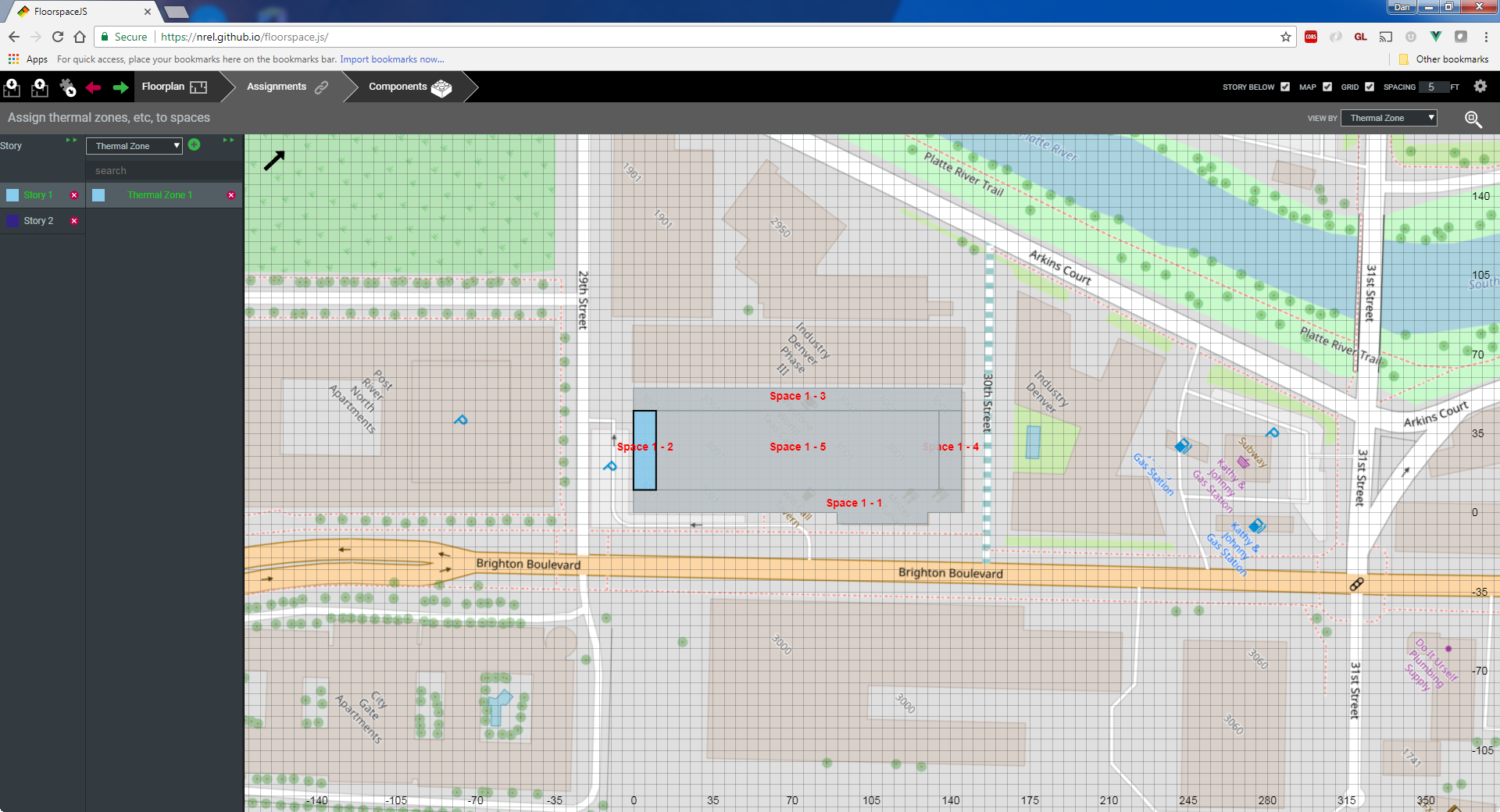The height and width of the screenshot is (812, 1500).
Task: Add a new thermal zone with green plus
Action: tap(195, 144)
